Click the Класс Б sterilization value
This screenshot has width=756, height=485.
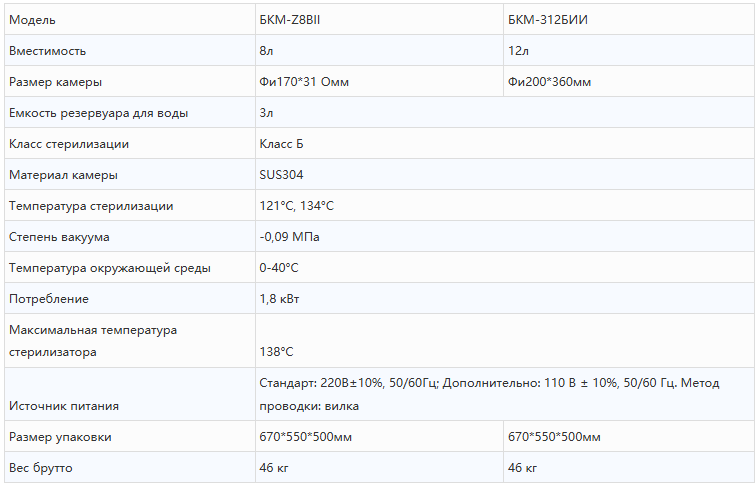(x=281, y=144)
